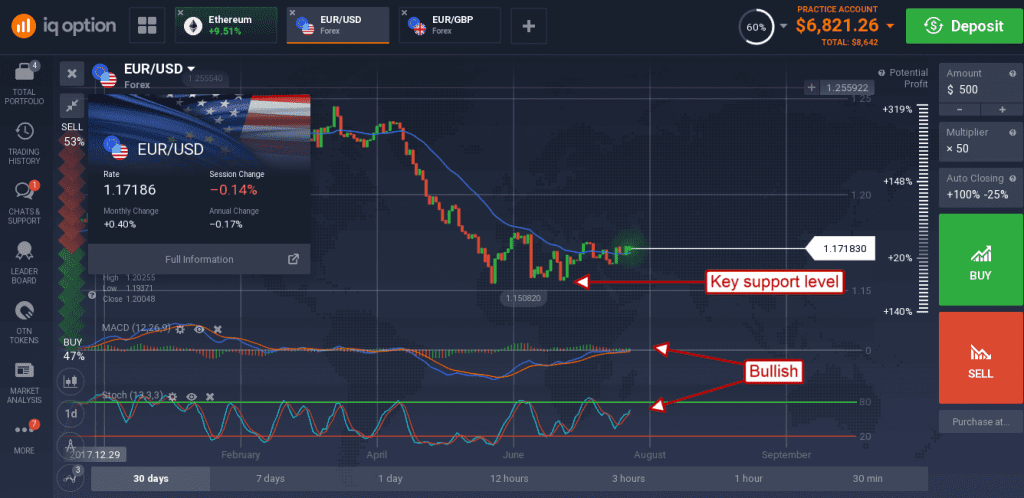This screenshot has height=498, width=1024.
Task: Click the help icon next to Amount
Action: click(x=1013, y=74)
